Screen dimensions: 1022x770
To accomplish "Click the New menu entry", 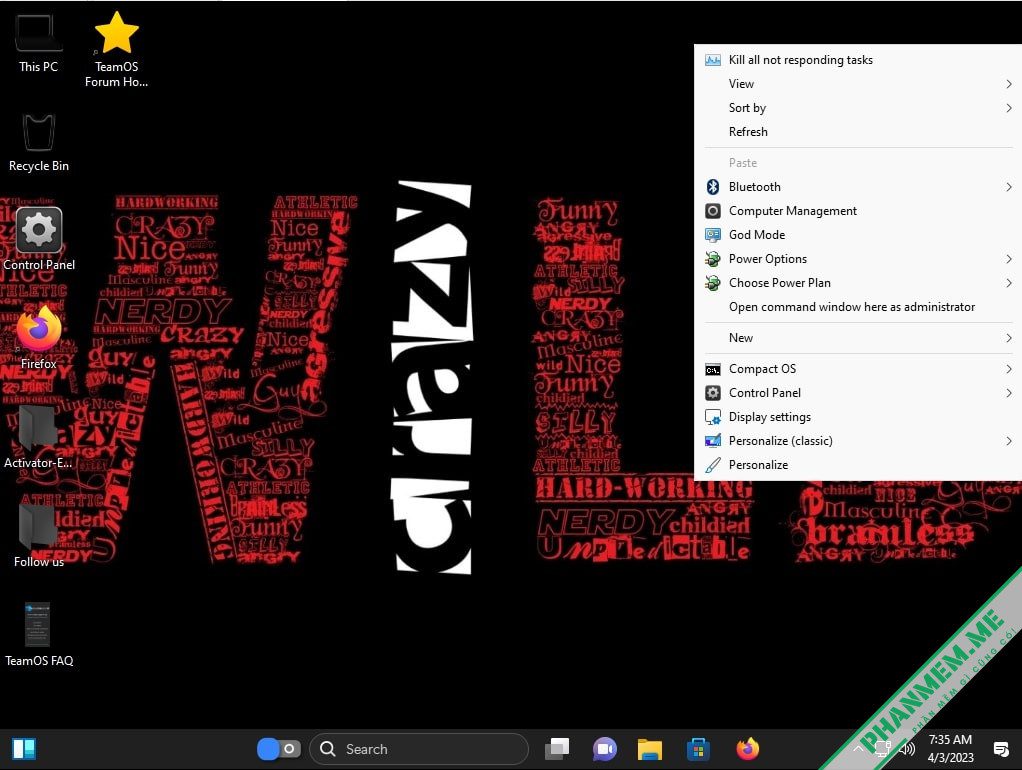I will [x=740, y=338].
